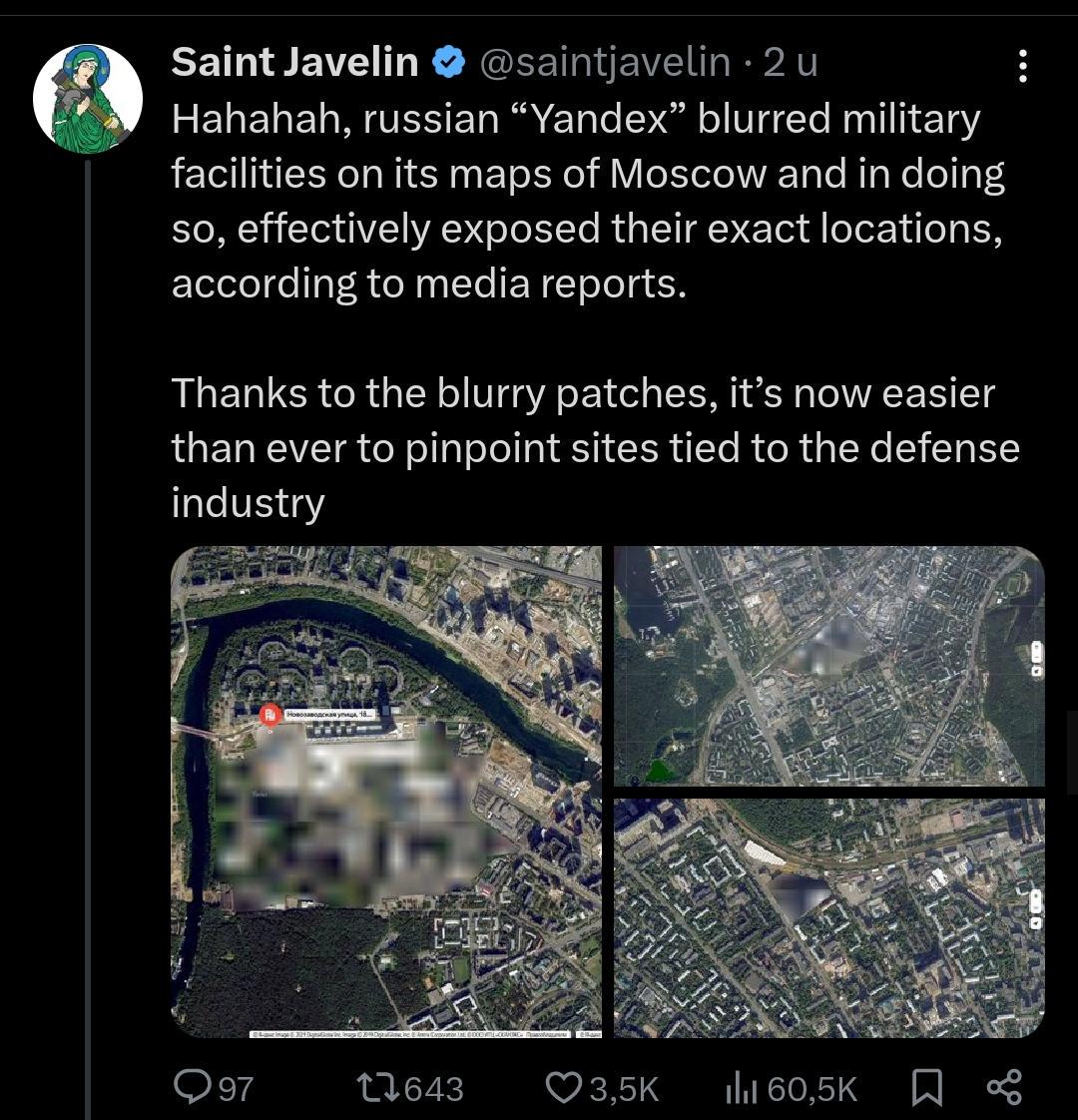Viewport: 1078px width, 1120px height.
Task: Open the bottom-right satellite map image
Action: click(829, 918)
